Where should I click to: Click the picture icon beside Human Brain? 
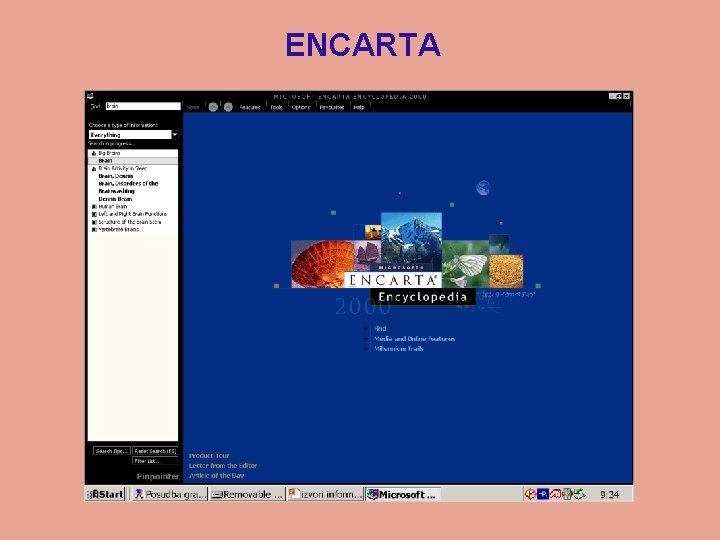coord(94,207)
